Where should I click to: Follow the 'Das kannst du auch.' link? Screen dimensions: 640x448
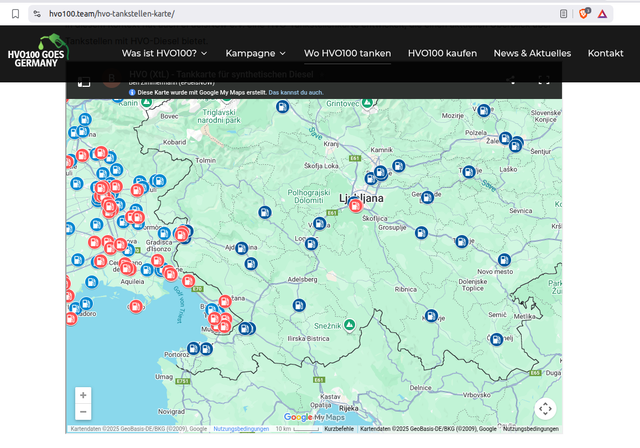point(296,93)
